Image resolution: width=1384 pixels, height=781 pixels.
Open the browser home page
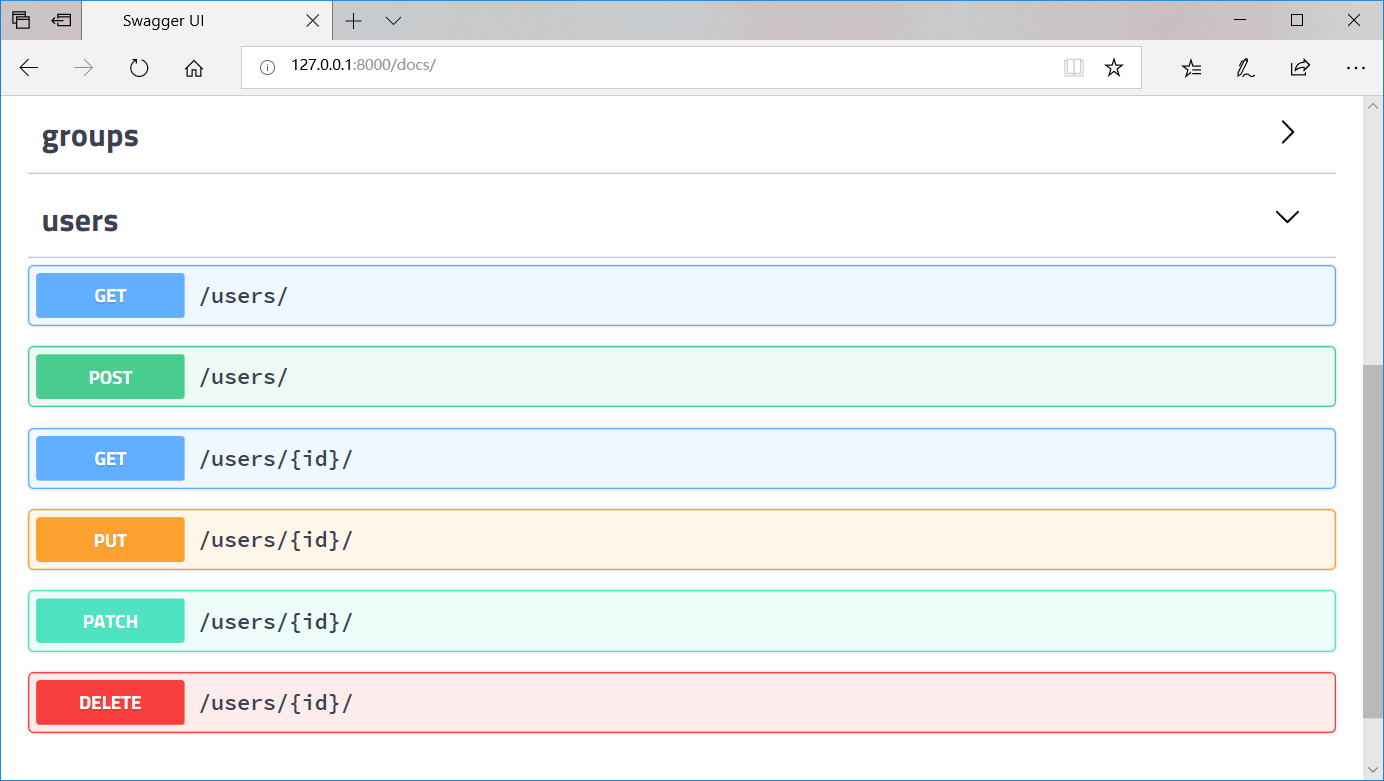(194, 68)
